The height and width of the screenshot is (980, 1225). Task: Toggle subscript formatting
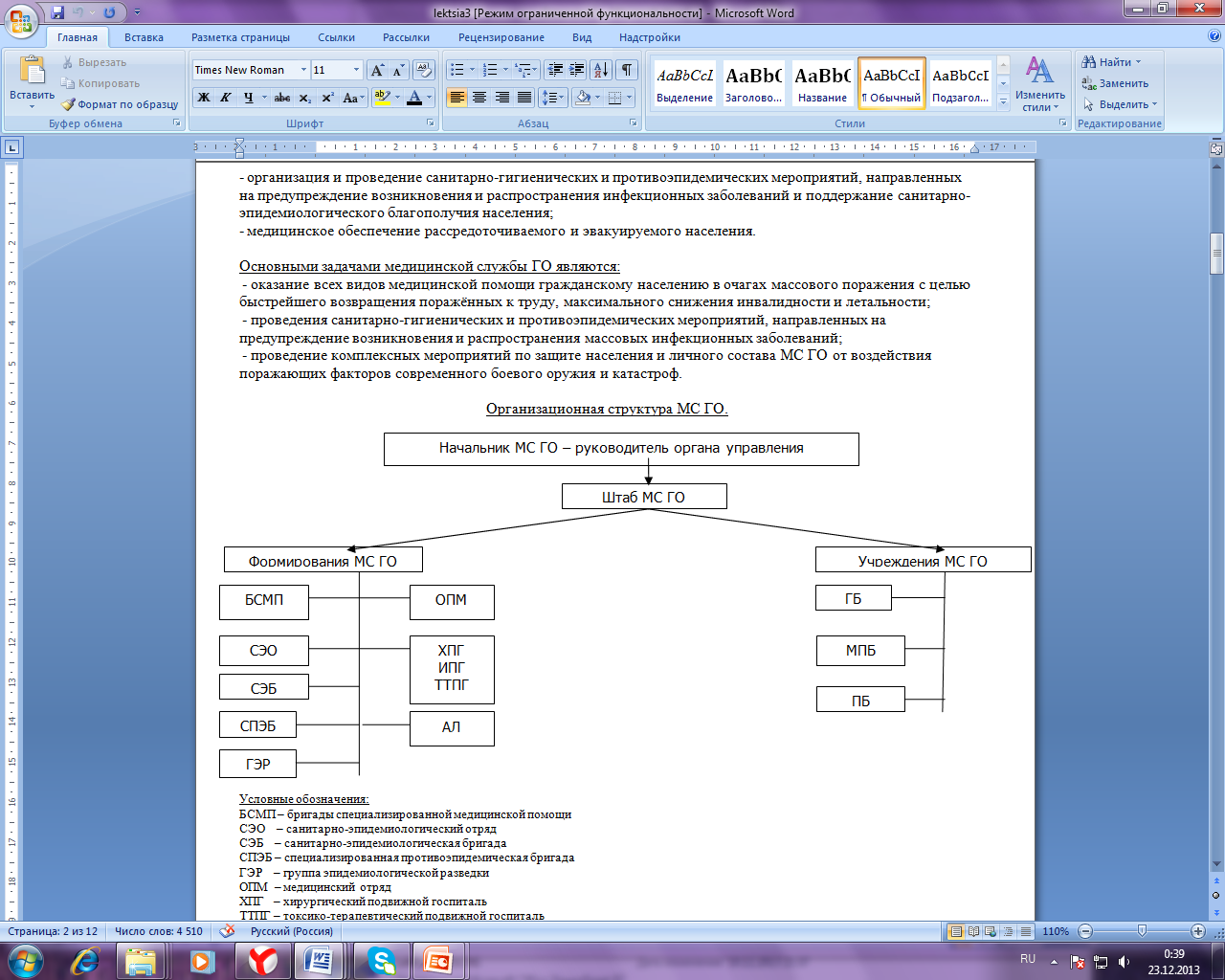(304, 98)
